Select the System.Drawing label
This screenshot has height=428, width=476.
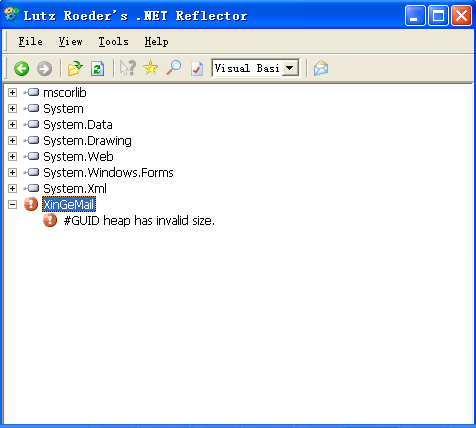tap(87, 141)
